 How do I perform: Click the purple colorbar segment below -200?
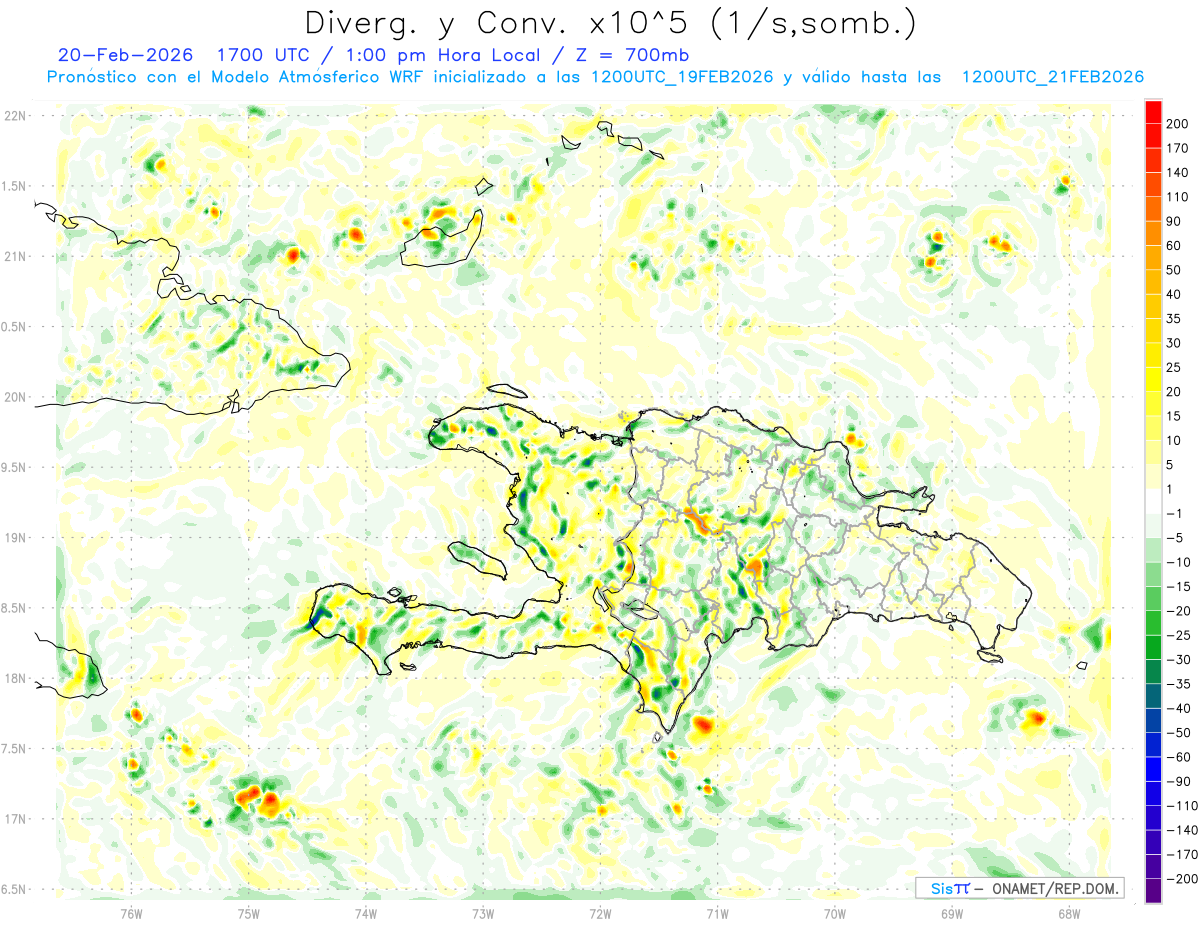click(x=1153, y=891)
